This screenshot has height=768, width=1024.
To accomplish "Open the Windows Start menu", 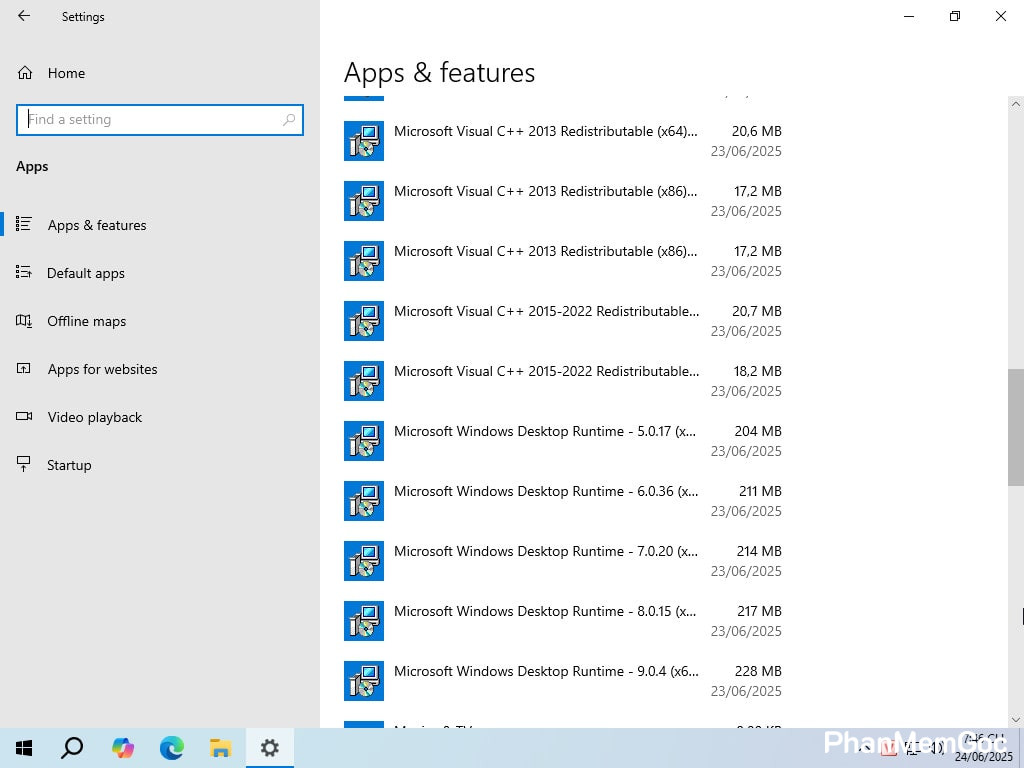I will click(x=24, y=748).
